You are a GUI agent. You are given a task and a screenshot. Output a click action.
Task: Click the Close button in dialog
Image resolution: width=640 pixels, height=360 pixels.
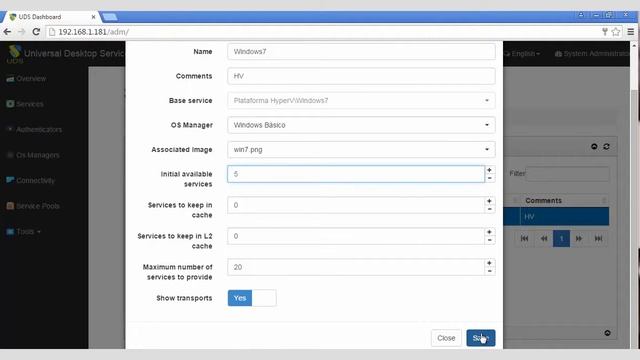coord(446,338)
